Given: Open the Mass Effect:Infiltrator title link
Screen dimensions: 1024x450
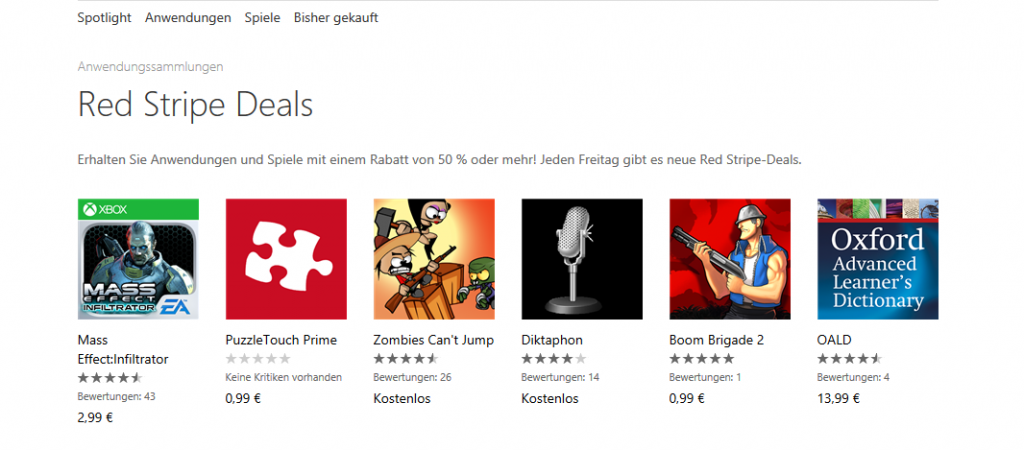Looking at the screenshot, I should pyautogui.click(x=123, y=349).
